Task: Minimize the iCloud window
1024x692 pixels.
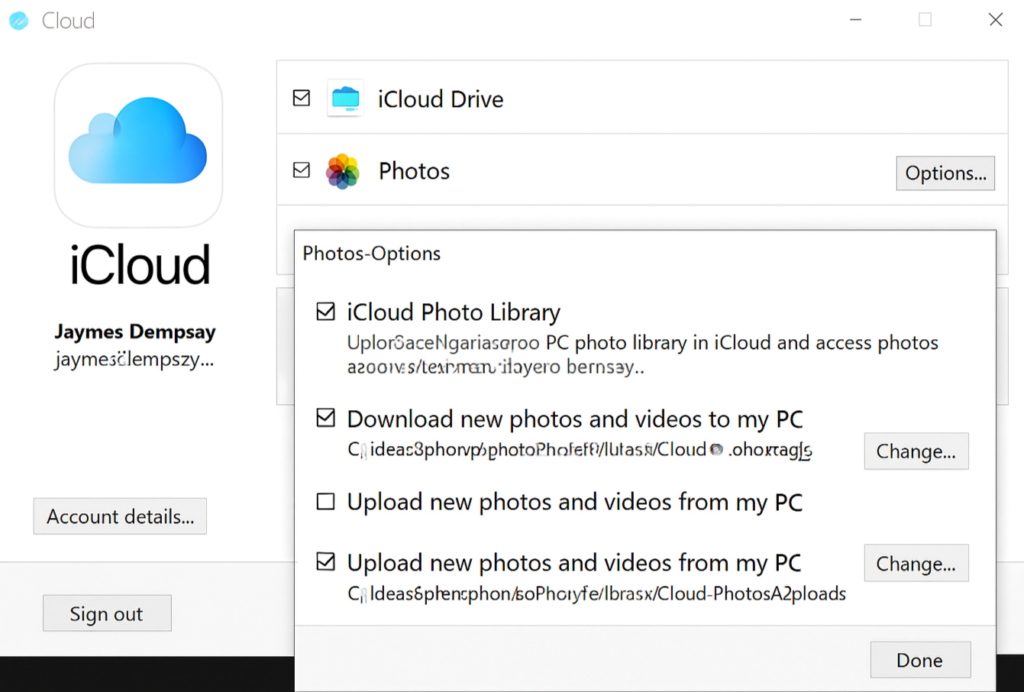Action: coord(855,20)
